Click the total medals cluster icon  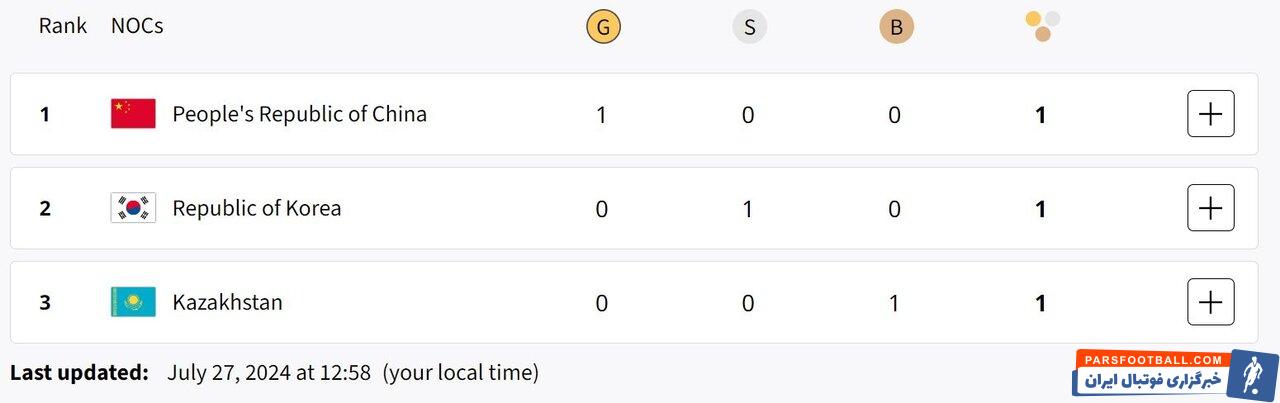(1042, 26)
